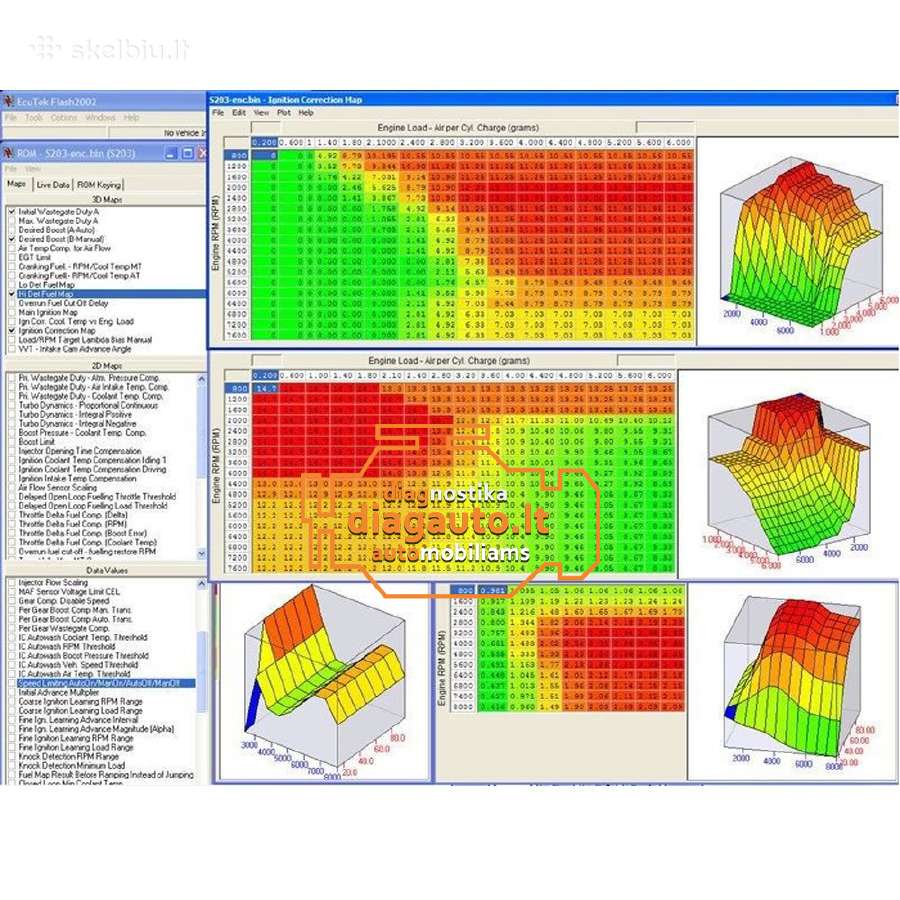Check the Boost Limit 2D map
Image resolution: width=900 pixels, height=900 pixels.
[x=12, y=442]
